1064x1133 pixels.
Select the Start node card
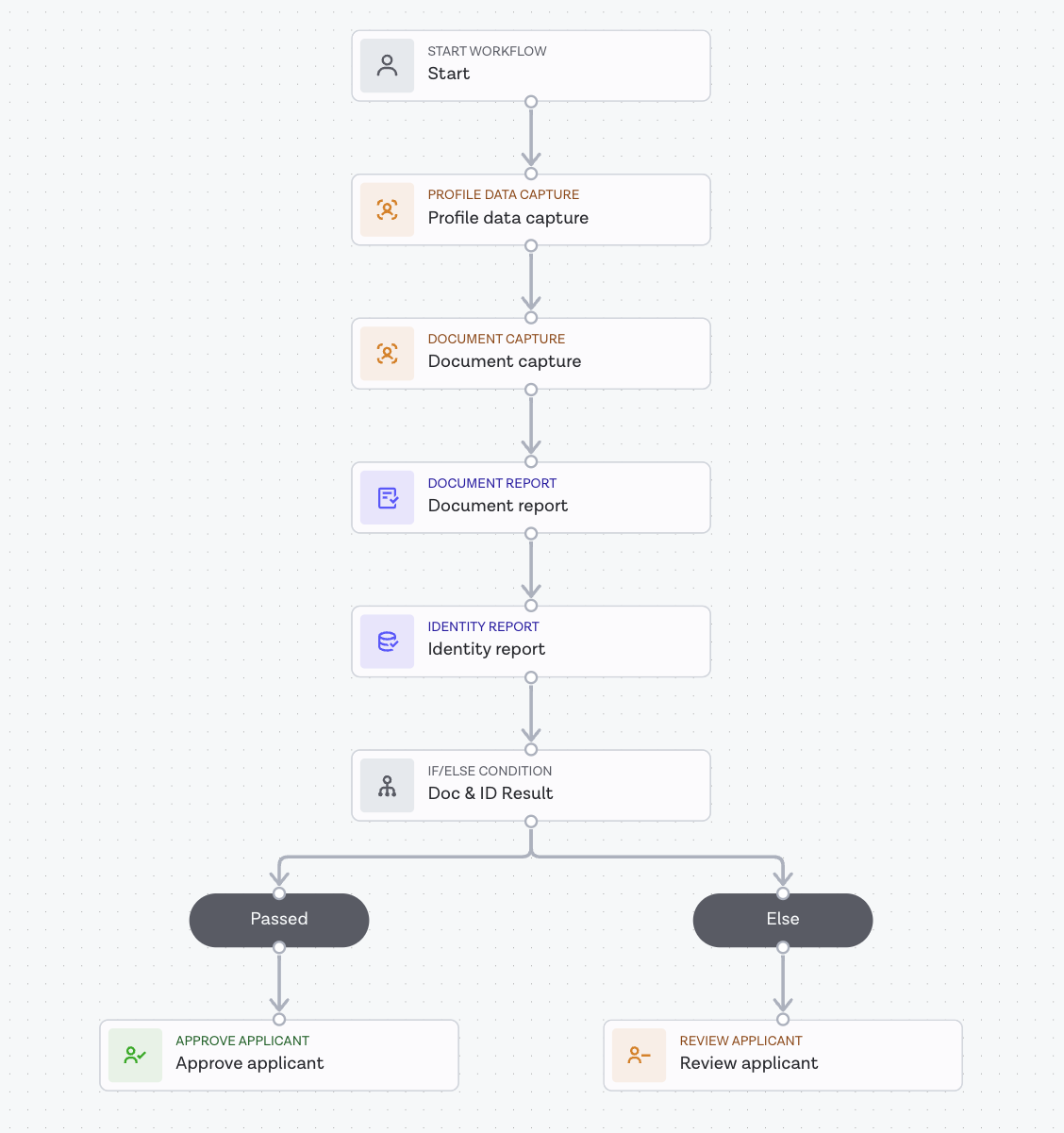tap(531, 65)
